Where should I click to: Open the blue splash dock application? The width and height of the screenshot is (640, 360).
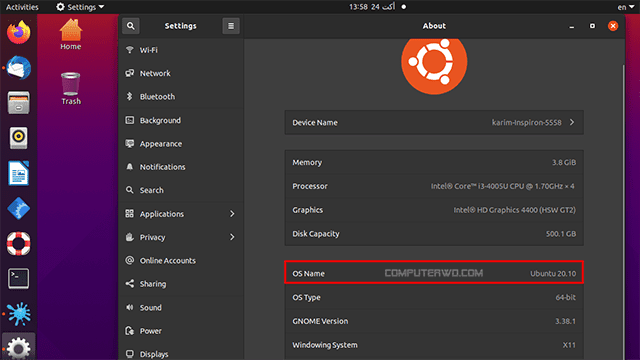pyautogui.click(x=18, y=314)
